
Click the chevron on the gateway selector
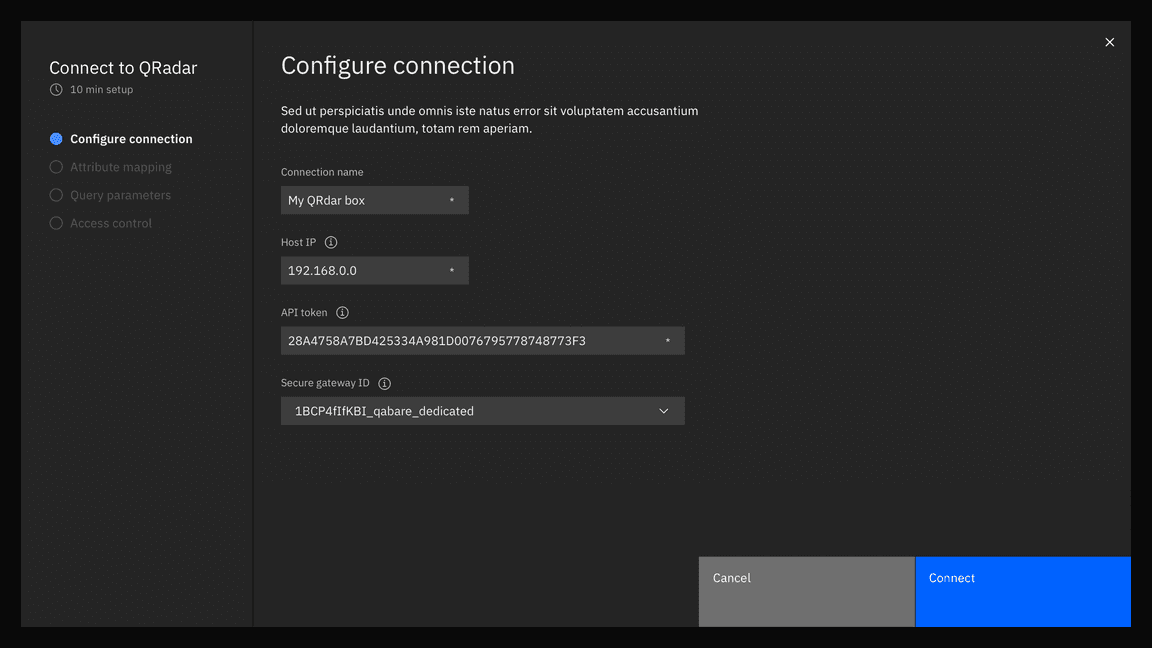pos(663,410)
